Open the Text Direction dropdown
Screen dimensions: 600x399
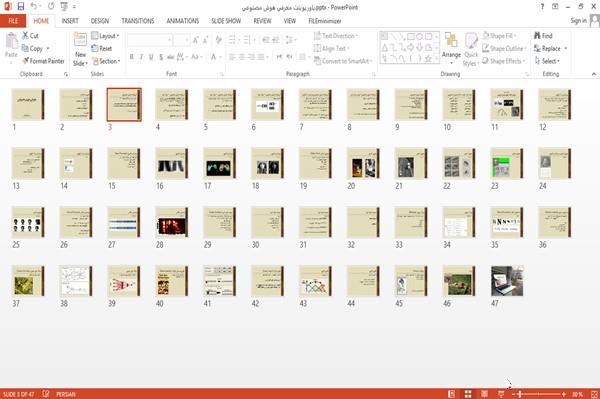tap(336, 36)
